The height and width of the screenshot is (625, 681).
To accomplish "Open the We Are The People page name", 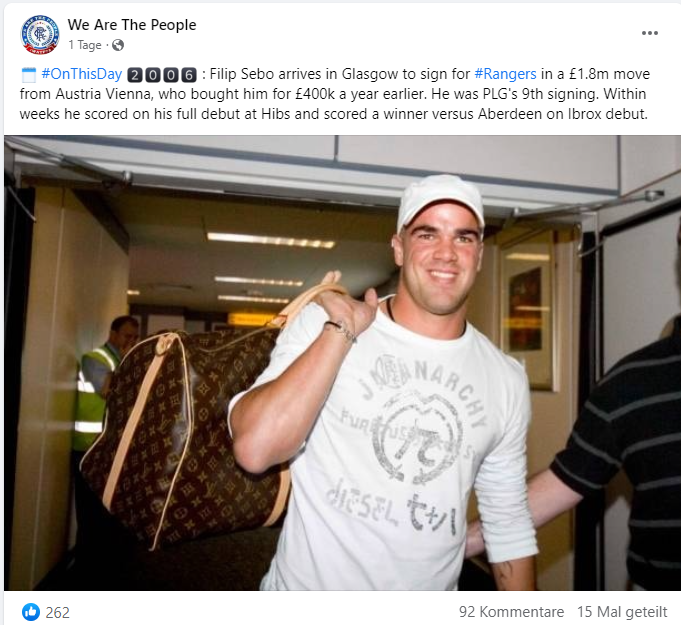I will pos(132,25).
